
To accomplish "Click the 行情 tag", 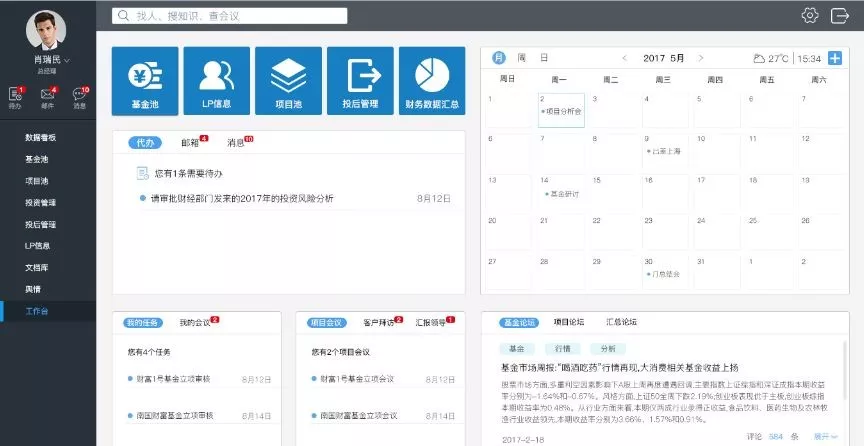I will (x=562, y=349).
